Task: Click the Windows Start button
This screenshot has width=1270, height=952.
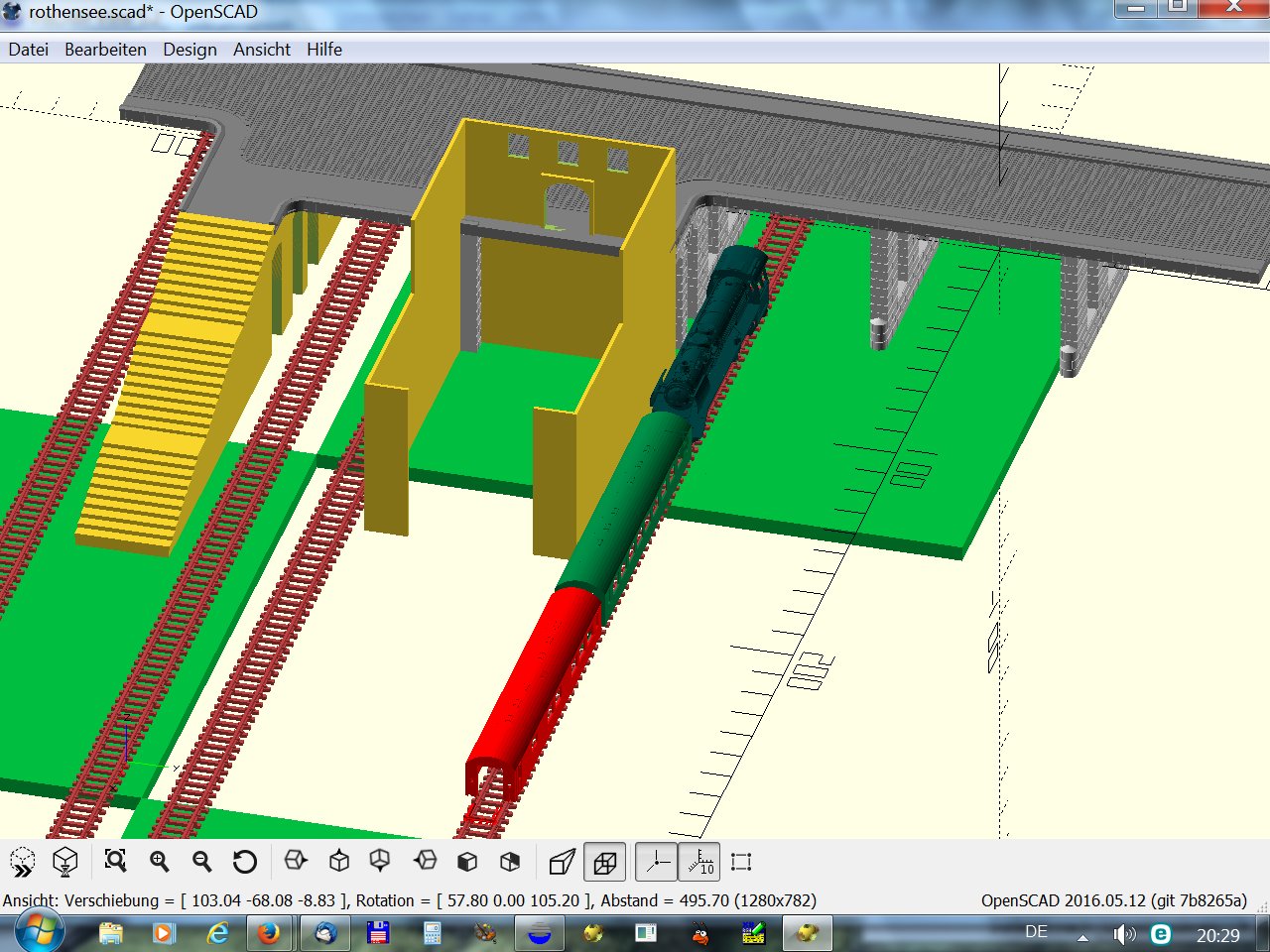Action: [39, 933]
